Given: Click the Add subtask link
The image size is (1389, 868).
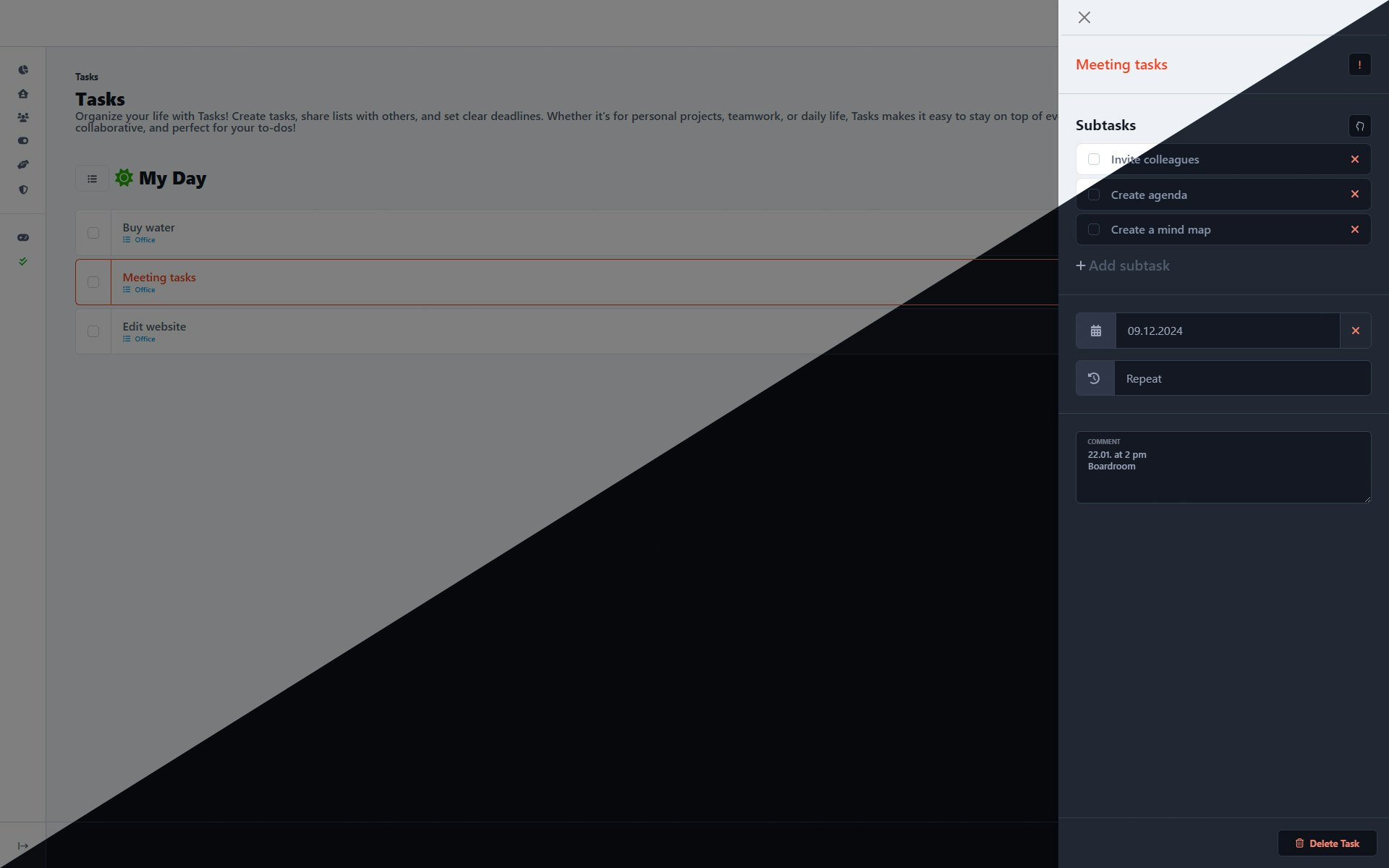Looking at the screenshot, I should tap(1122, 265).
